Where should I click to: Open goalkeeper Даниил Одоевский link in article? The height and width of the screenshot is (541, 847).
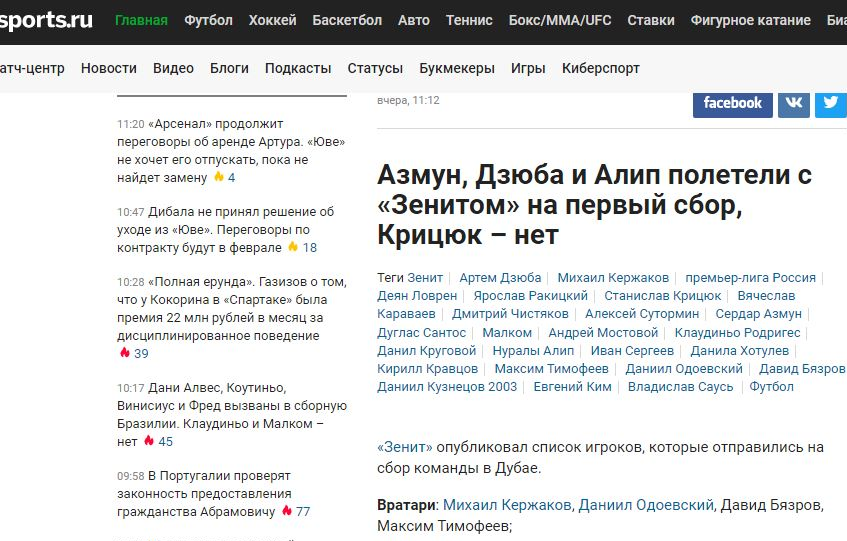[646, 505]
